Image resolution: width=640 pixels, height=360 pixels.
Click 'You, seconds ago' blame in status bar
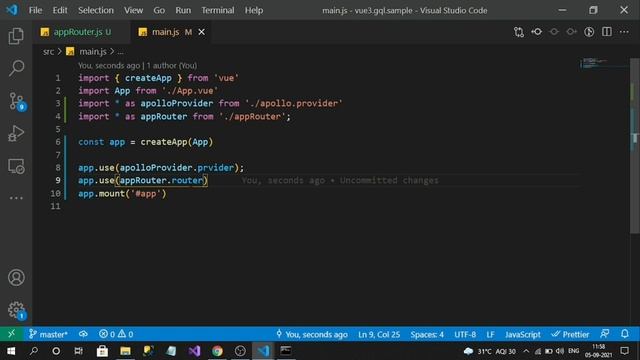[312, 334]
